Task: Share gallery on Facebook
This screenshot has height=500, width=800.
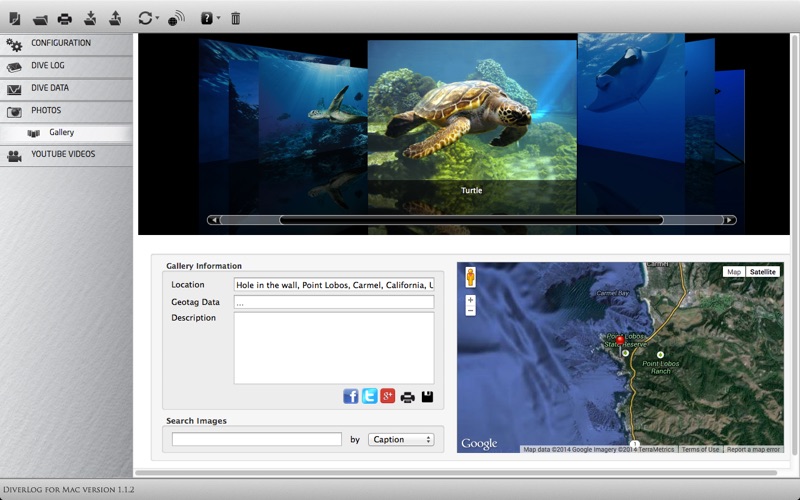Action: 351,396
